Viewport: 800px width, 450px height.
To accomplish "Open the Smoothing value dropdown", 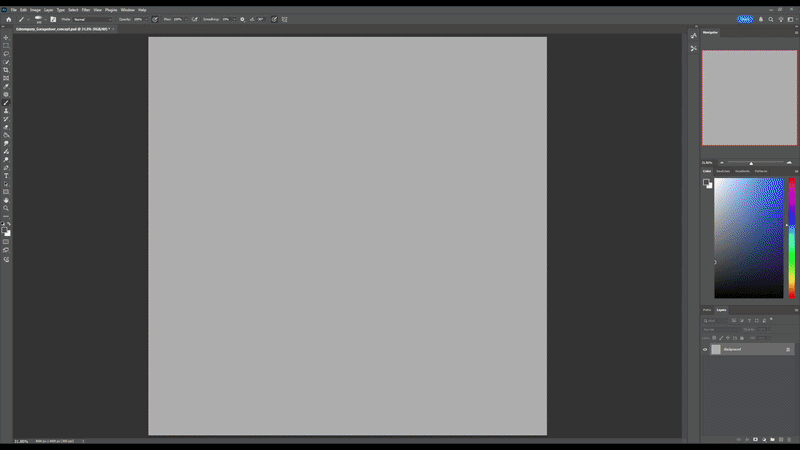I will click(234, 19).
